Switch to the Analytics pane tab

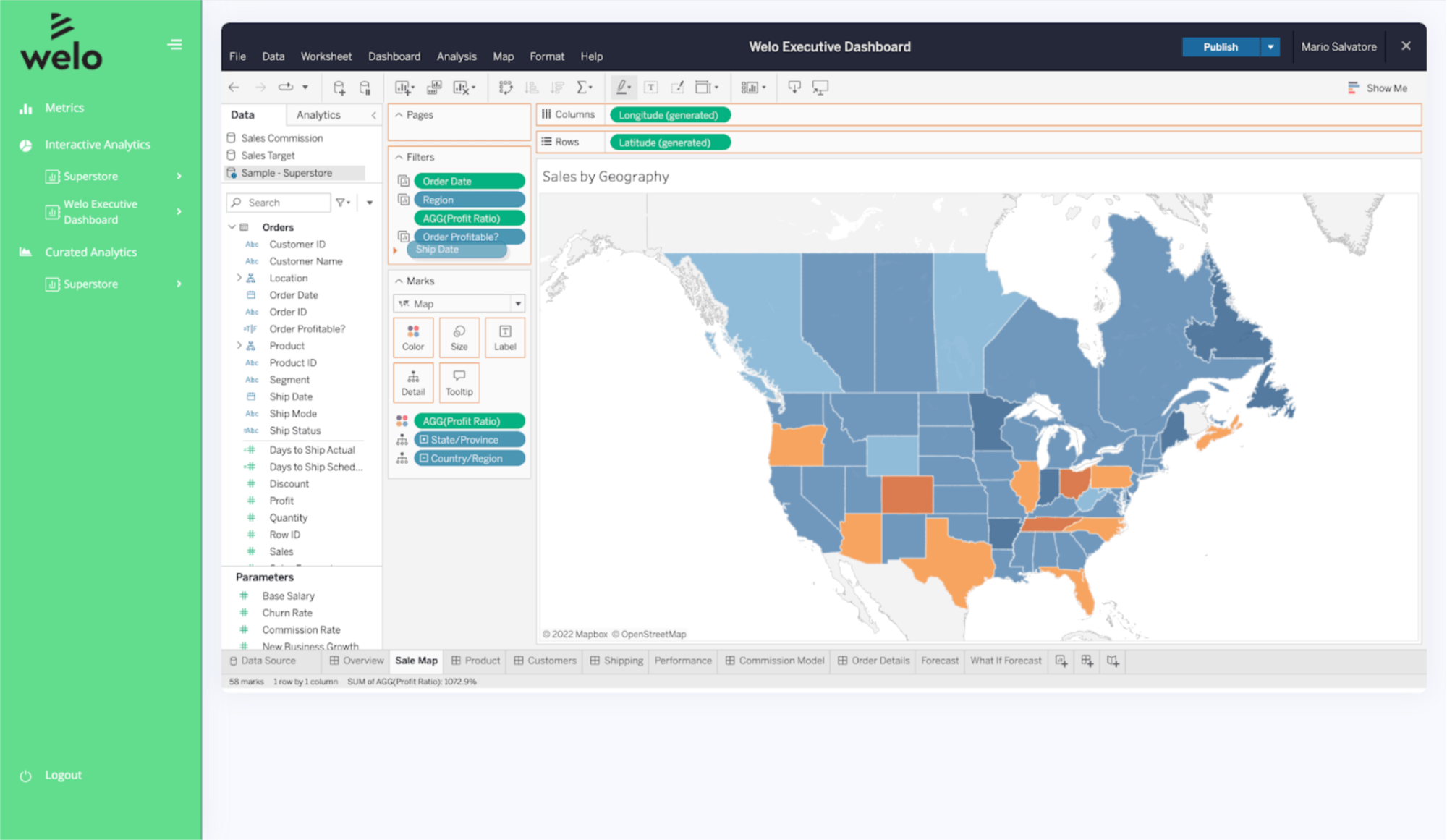pyautogui.click(x=318, y=115)
